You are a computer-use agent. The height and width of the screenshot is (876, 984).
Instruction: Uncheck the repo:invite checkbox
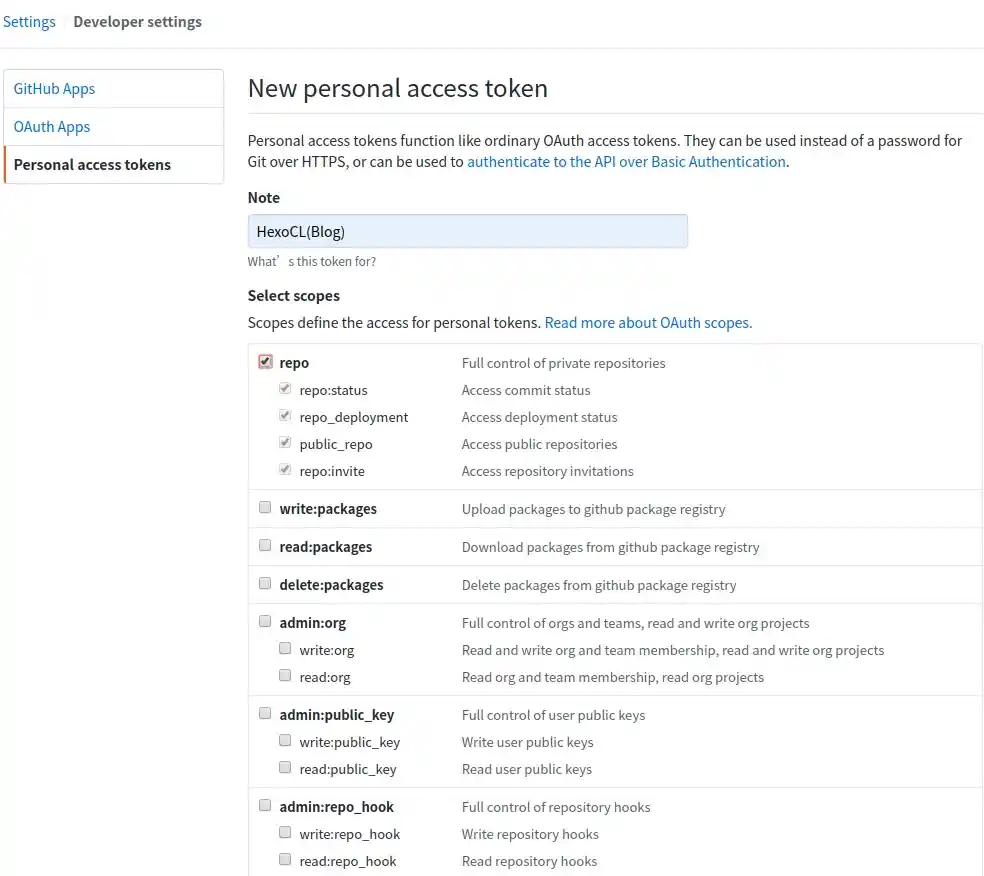click(x=285, y=469)
